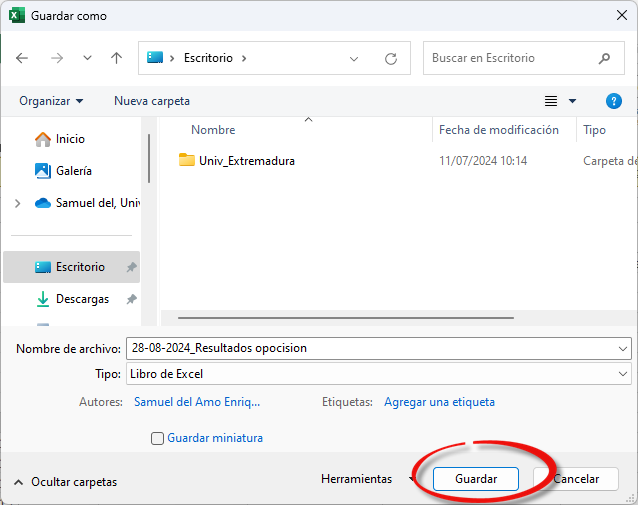638x505 pixels.
Task: Sort by the Tipo column header
Action: pyautogui.click(x=594, y=130)
